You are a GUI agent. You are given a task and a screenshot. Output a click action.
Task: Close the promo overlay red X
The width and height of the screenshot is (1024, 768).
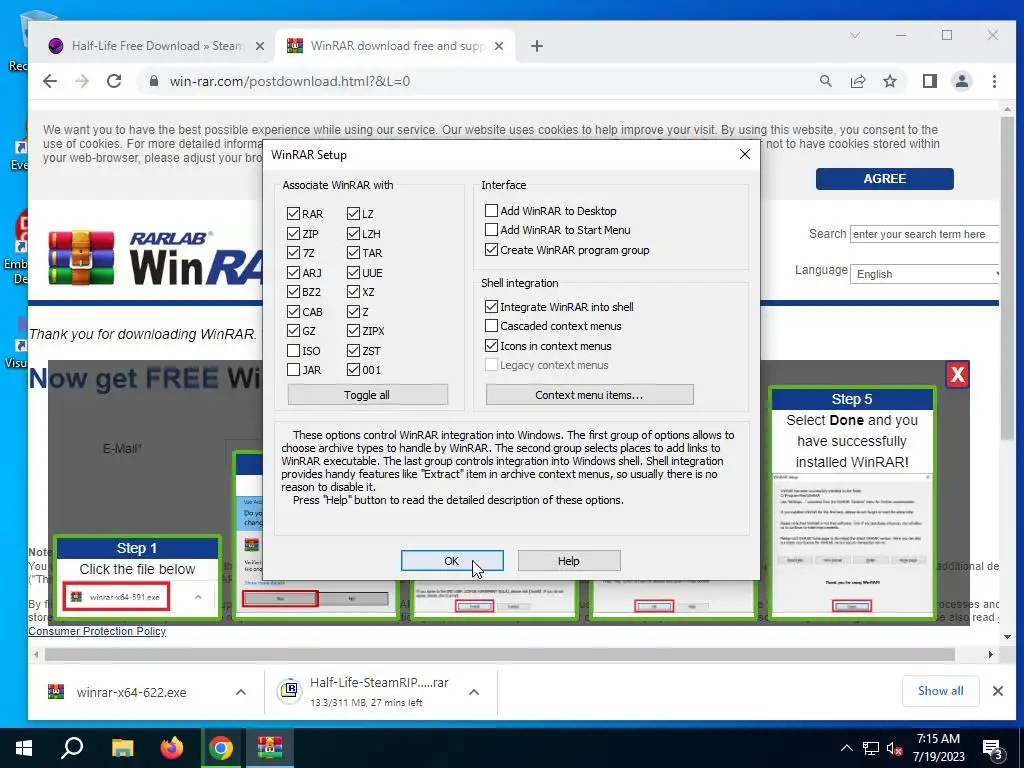pos(957,374)
